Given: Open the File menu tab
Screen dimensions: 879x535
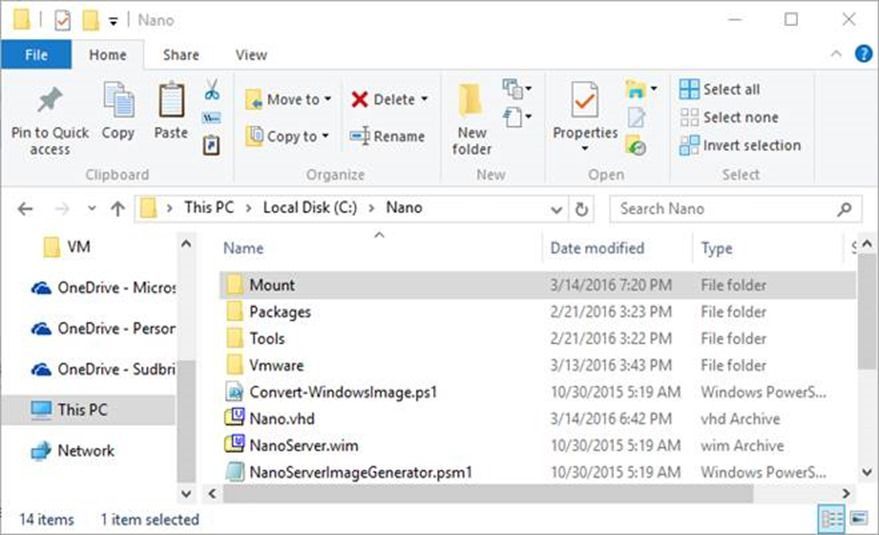Looking at the screenshot, I should pos(36,55).
